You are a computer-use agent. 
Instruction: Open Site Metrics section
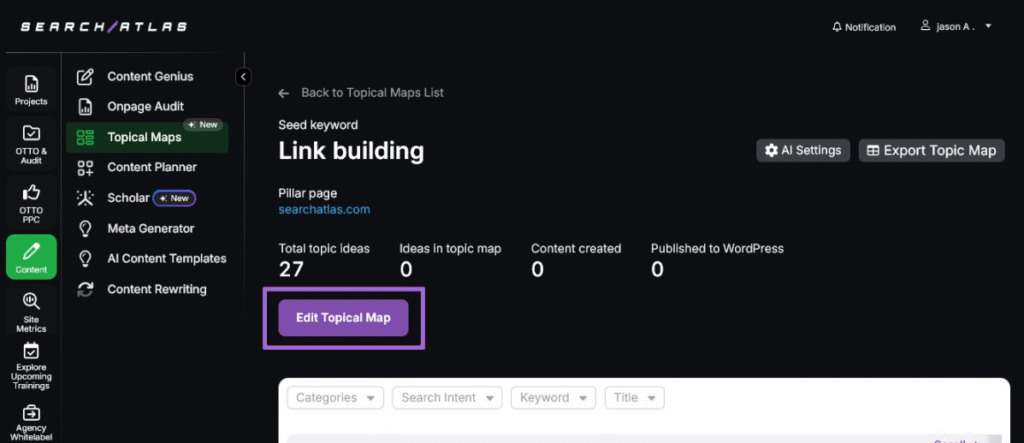(31, 312)
